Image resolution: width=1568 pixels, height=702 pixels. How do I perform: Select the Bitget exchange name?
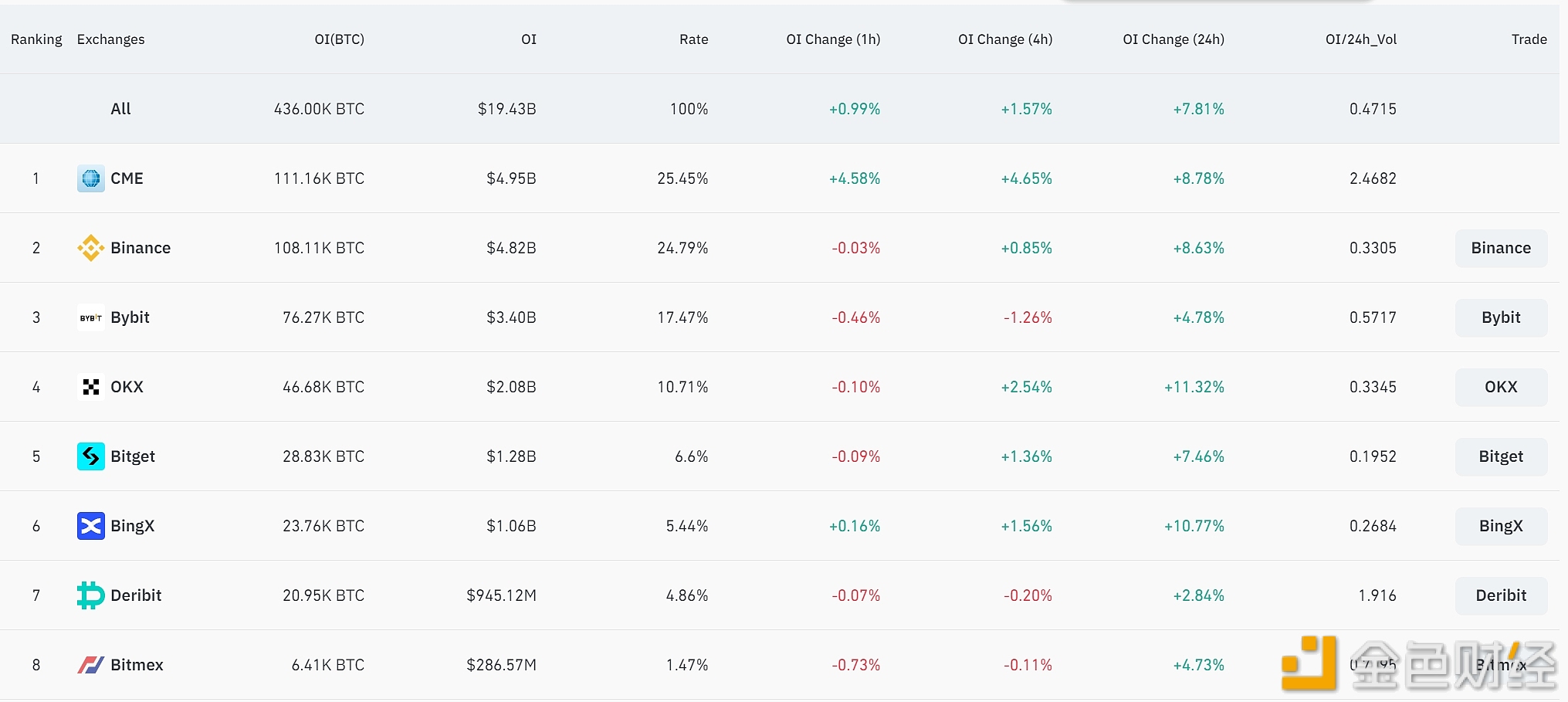[x=133, y=456]
